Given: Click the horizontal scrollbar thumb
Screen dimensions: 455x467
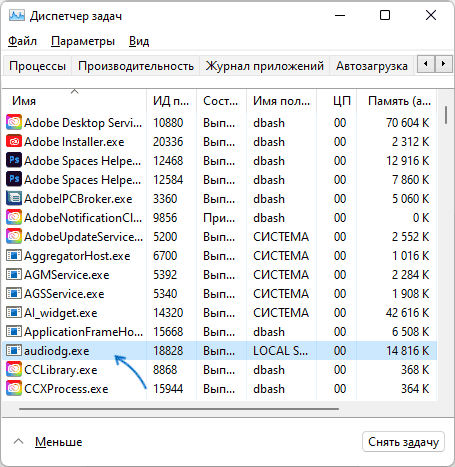Looking at the screenshot, I should [x=179, y=409].
